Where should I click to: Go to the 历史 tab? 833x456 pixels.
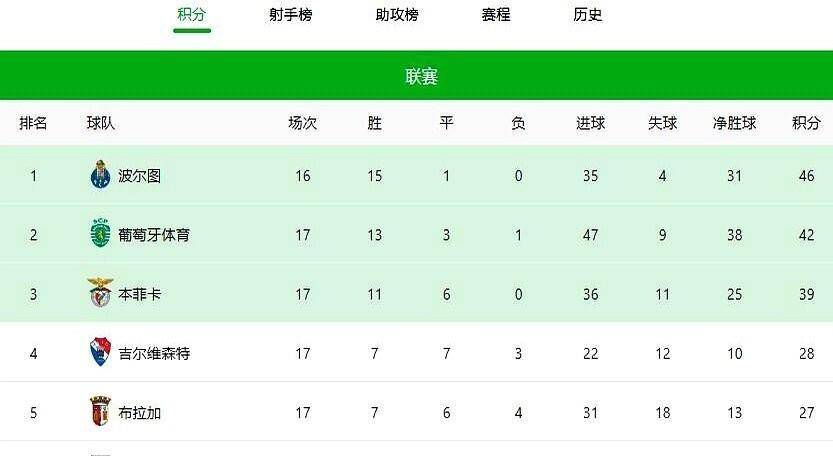point(588,15)
